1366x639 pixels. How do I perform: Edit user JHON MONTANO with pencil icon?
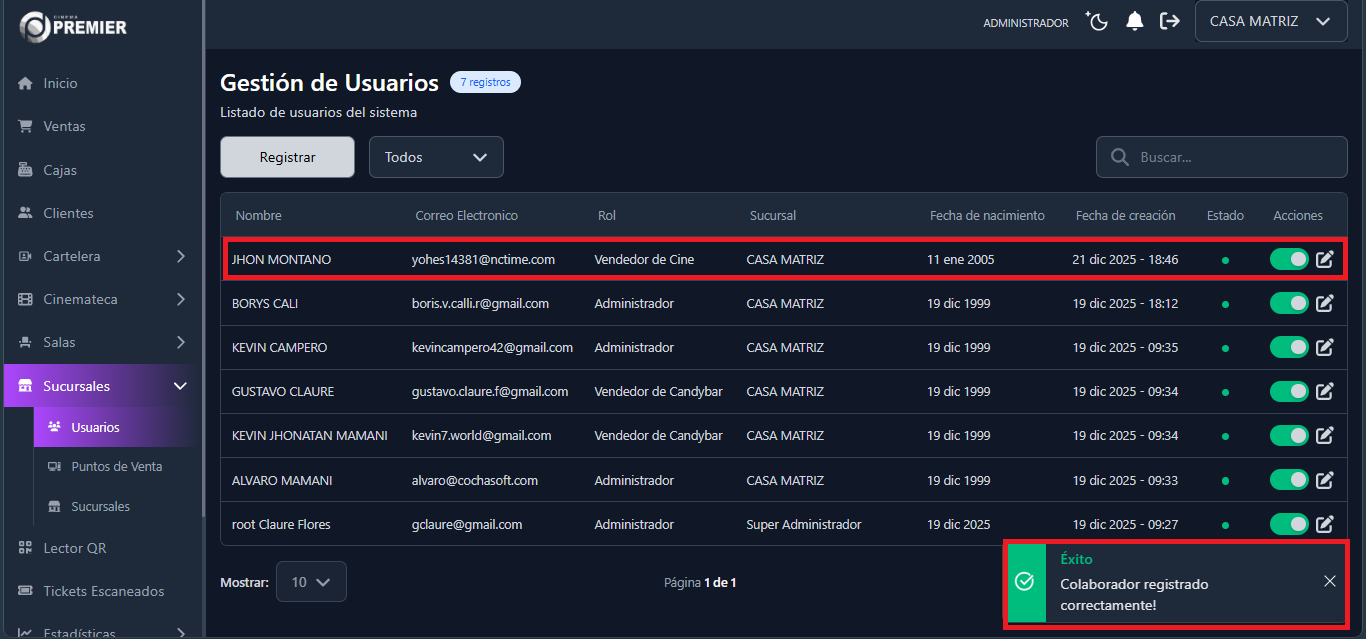tap(1325, 260)
